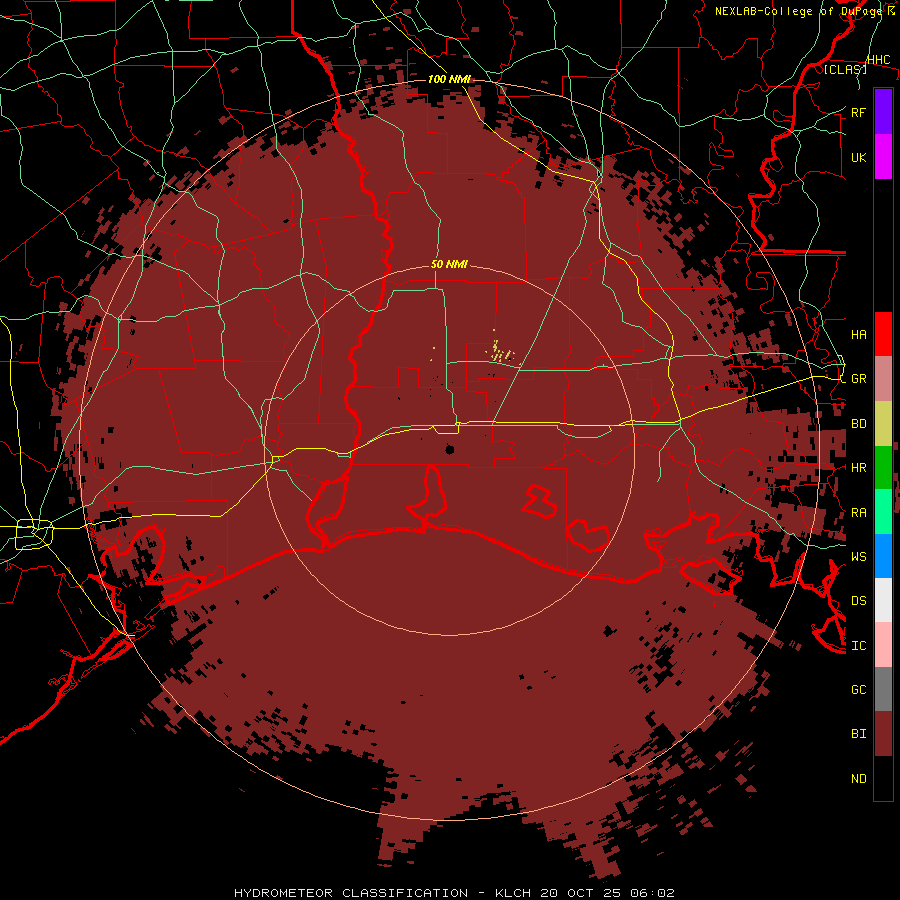Click the HR dark green legend swatch
This screenshot has width=900, height=900.
[x=883, y=468]
